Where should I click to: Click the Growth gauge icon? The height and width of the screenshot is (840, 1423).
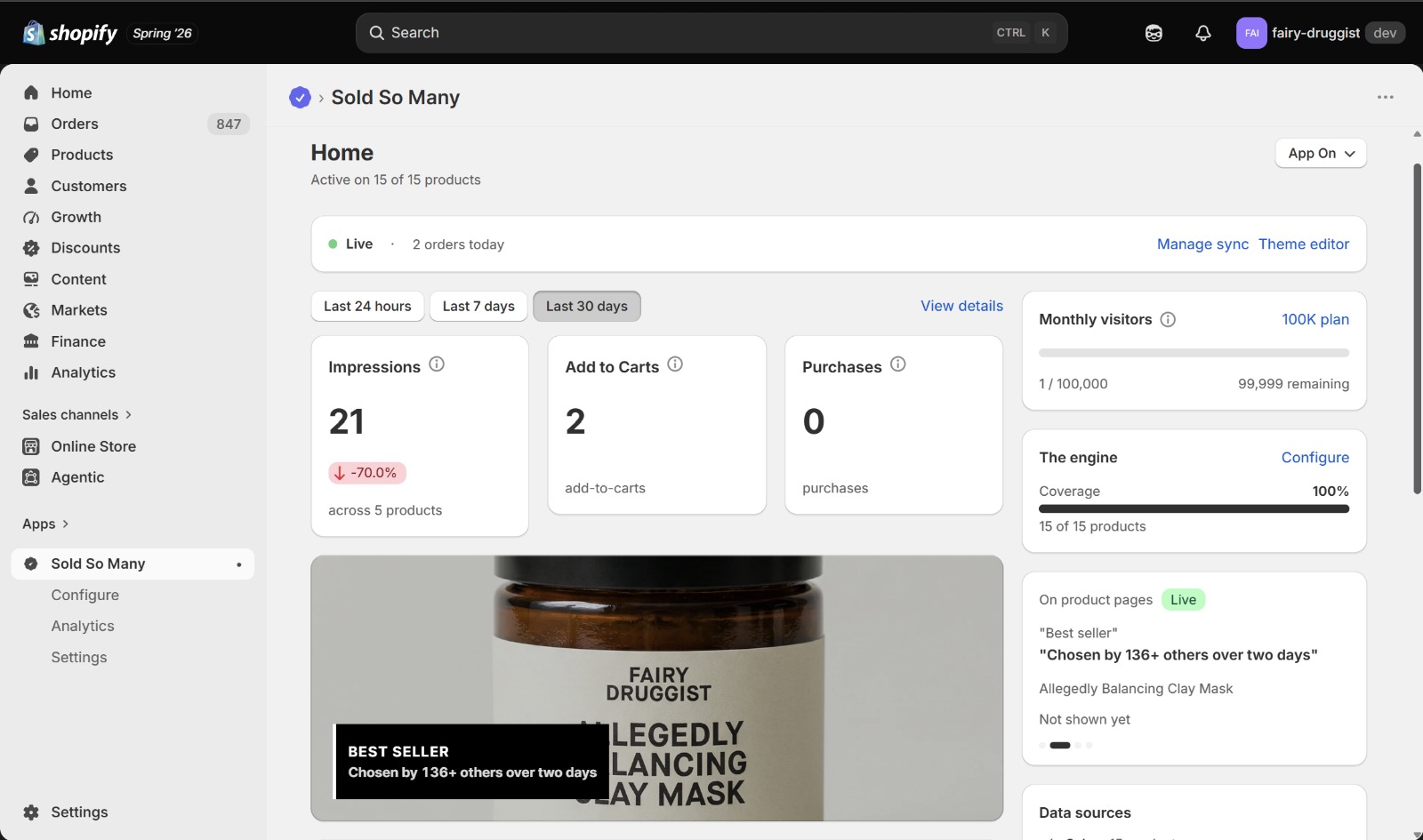31,217
